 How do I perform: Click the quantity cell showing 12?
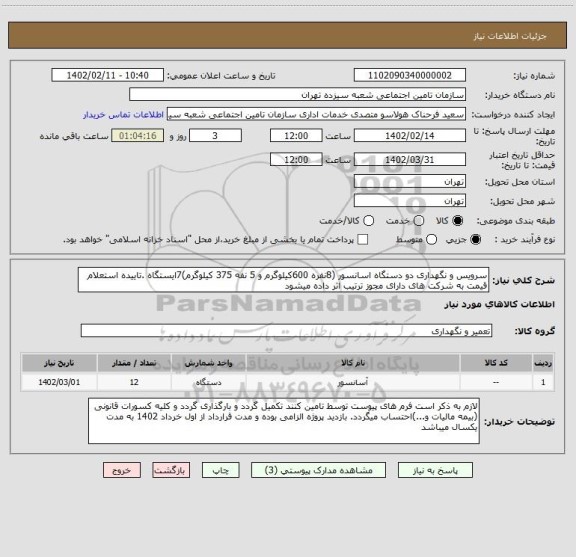(134, 382)
